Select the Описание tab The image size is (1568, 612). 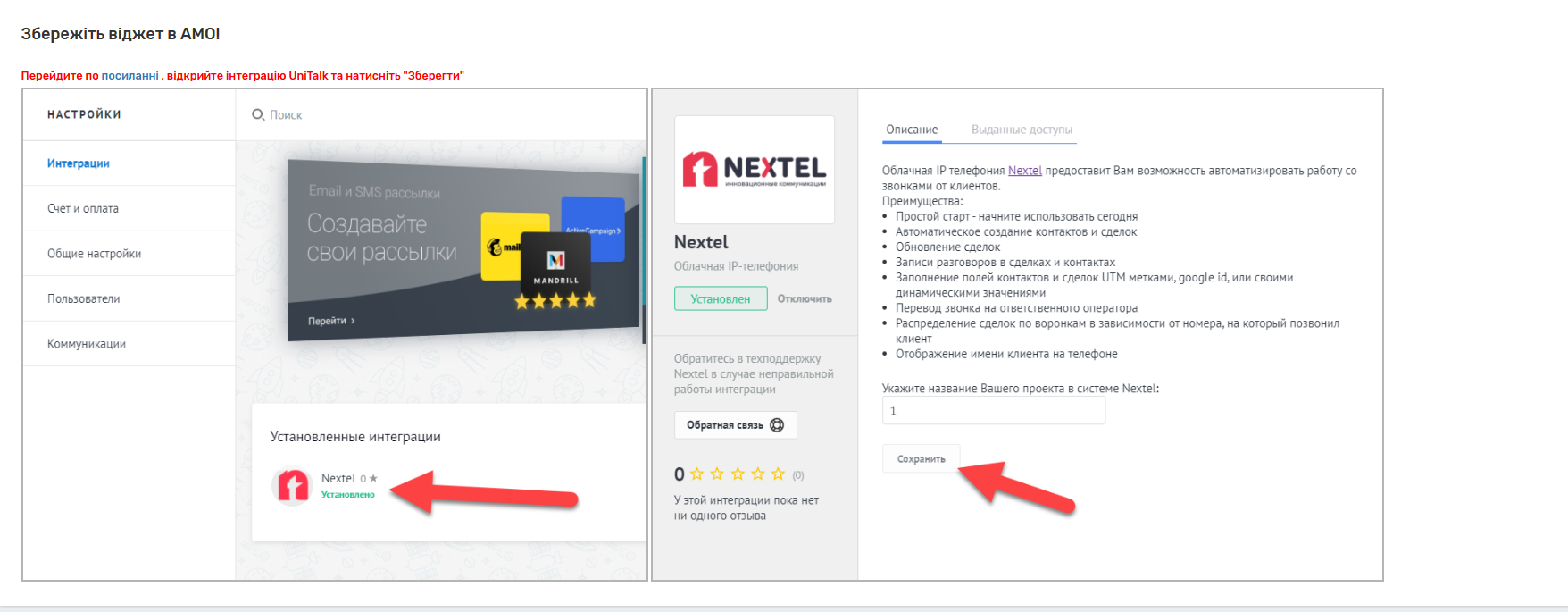(x=912, y=130)
